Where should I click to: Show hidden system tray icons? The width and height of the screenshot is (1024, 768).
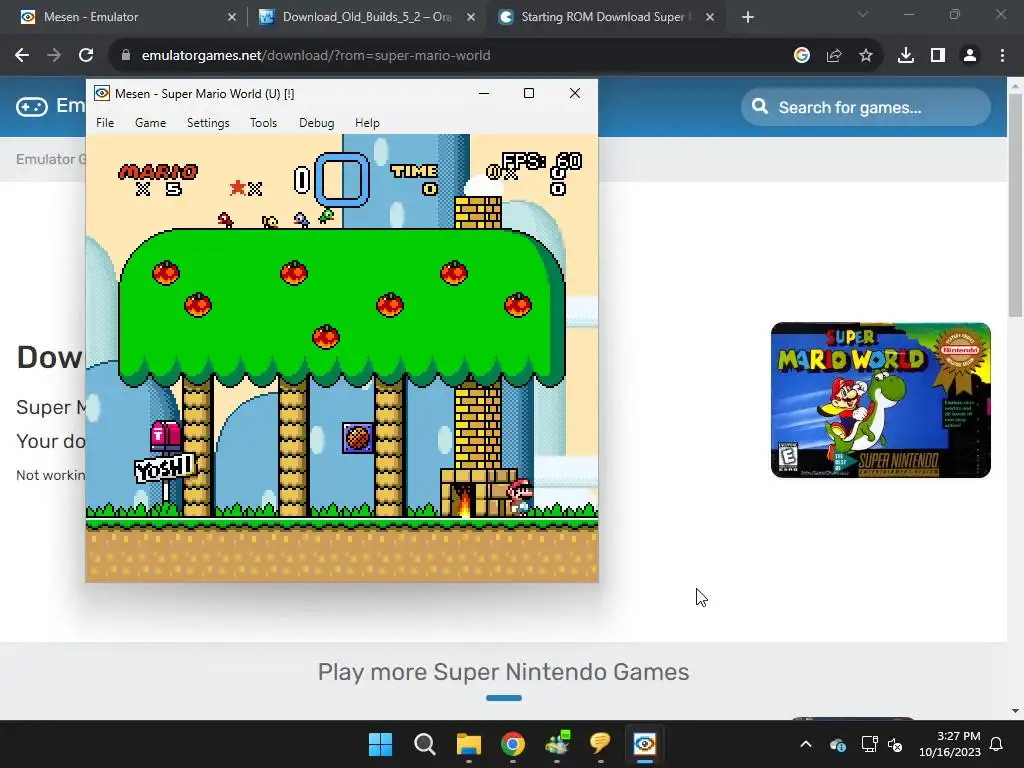[806, 744]
